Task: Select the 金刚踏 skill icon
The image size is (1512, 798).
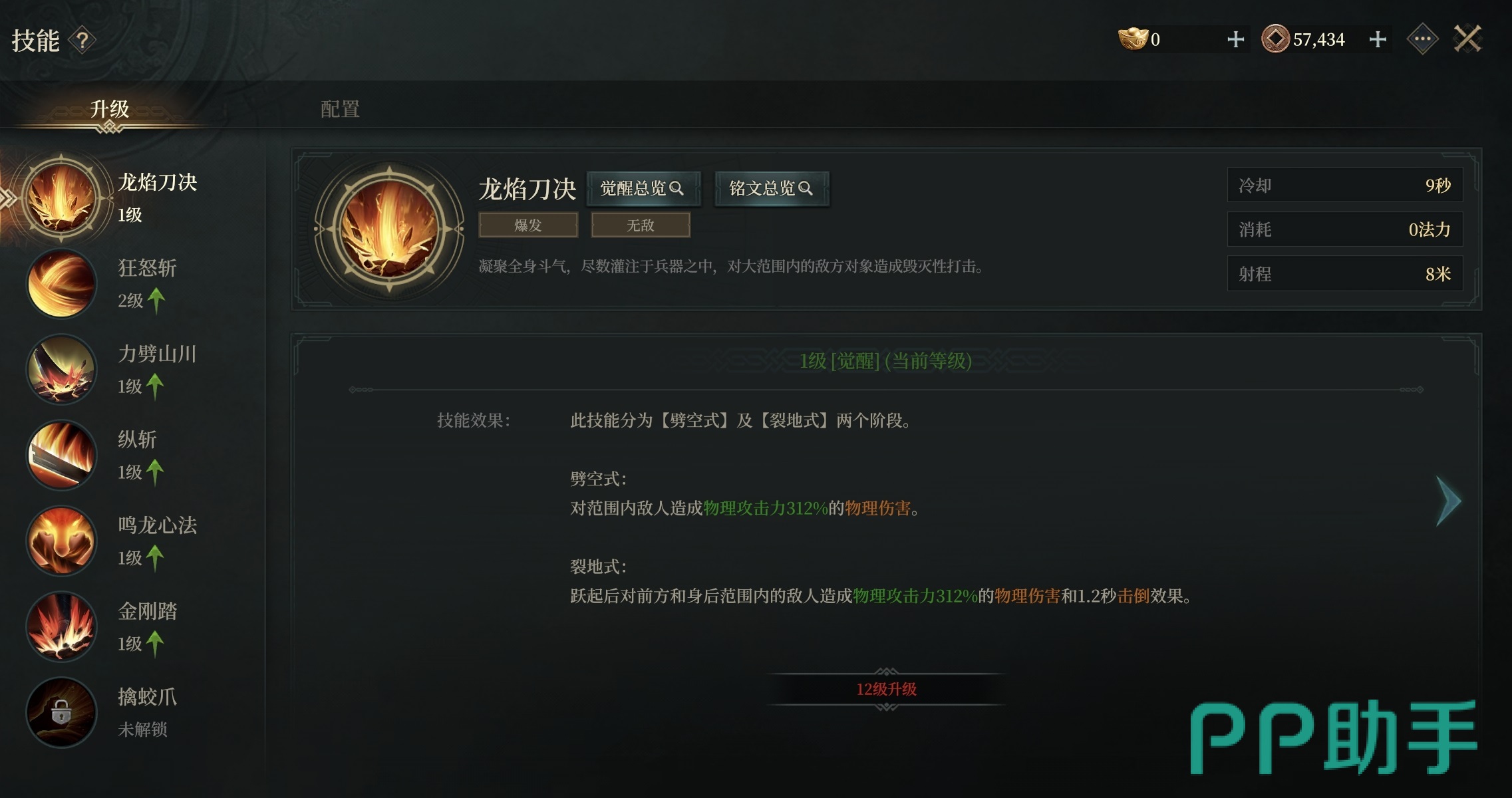Action: [x=61, y=626]
